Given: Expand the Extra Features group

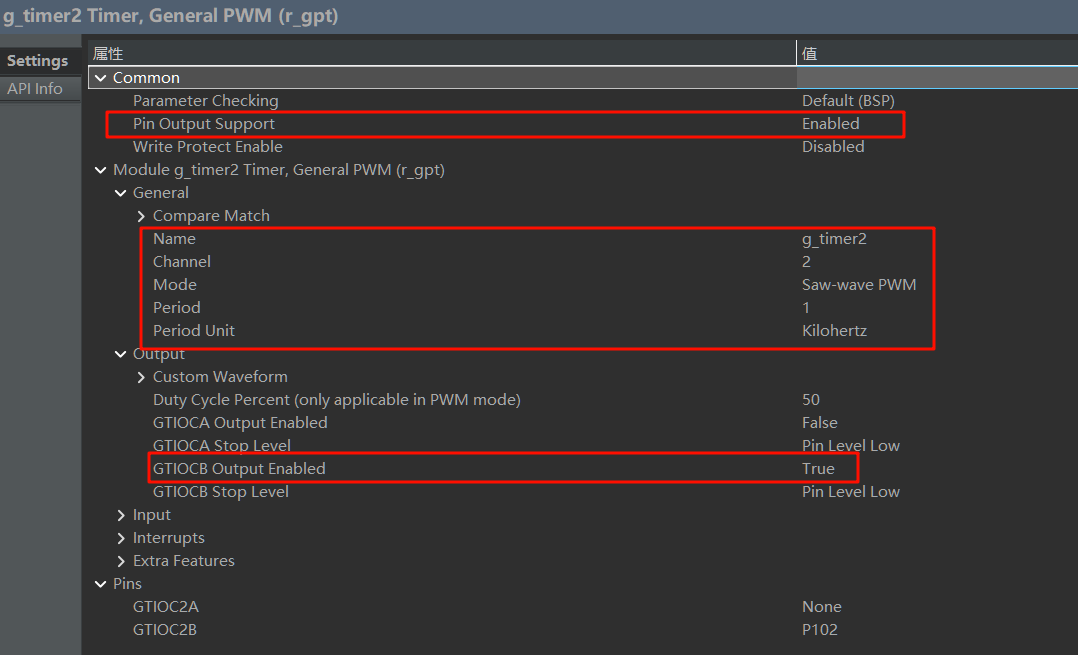Looking at the screenshot, I should point(121,561).
